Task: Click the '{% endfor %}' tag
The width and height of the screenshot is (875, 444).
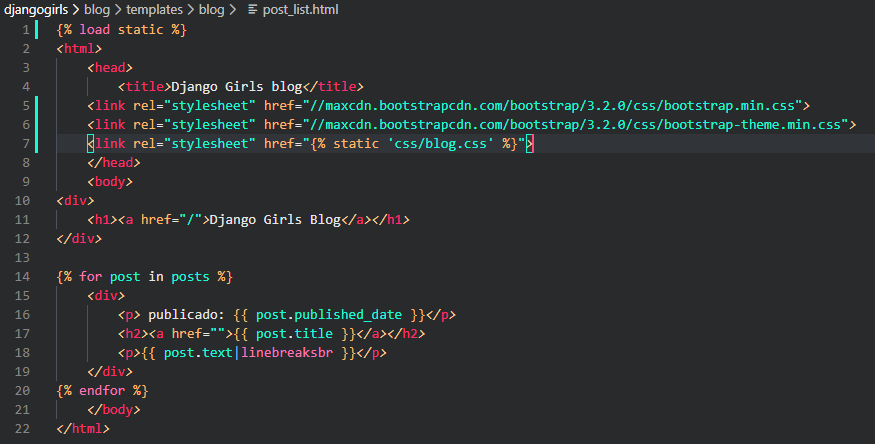Action: tap(102, 390)
